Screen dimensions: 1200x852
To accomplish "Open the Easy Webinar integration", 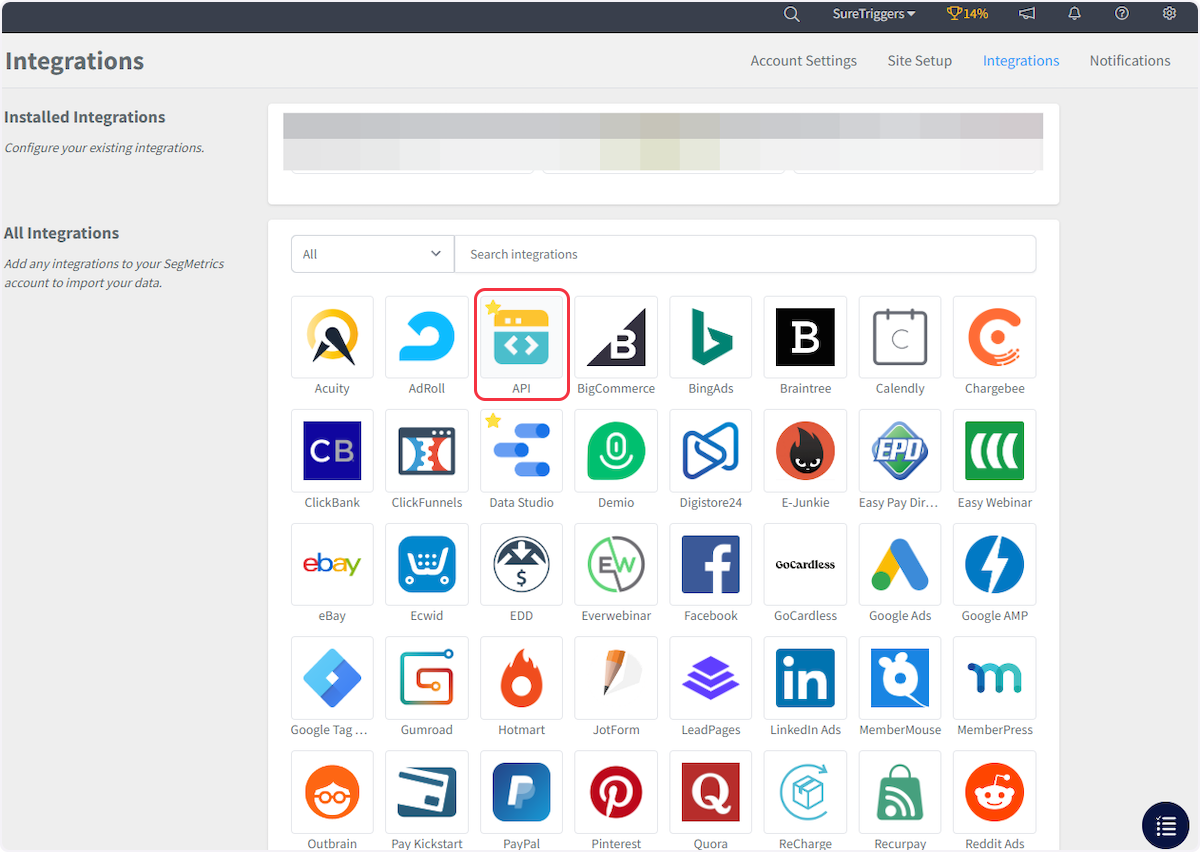I will tap(995, 451).
